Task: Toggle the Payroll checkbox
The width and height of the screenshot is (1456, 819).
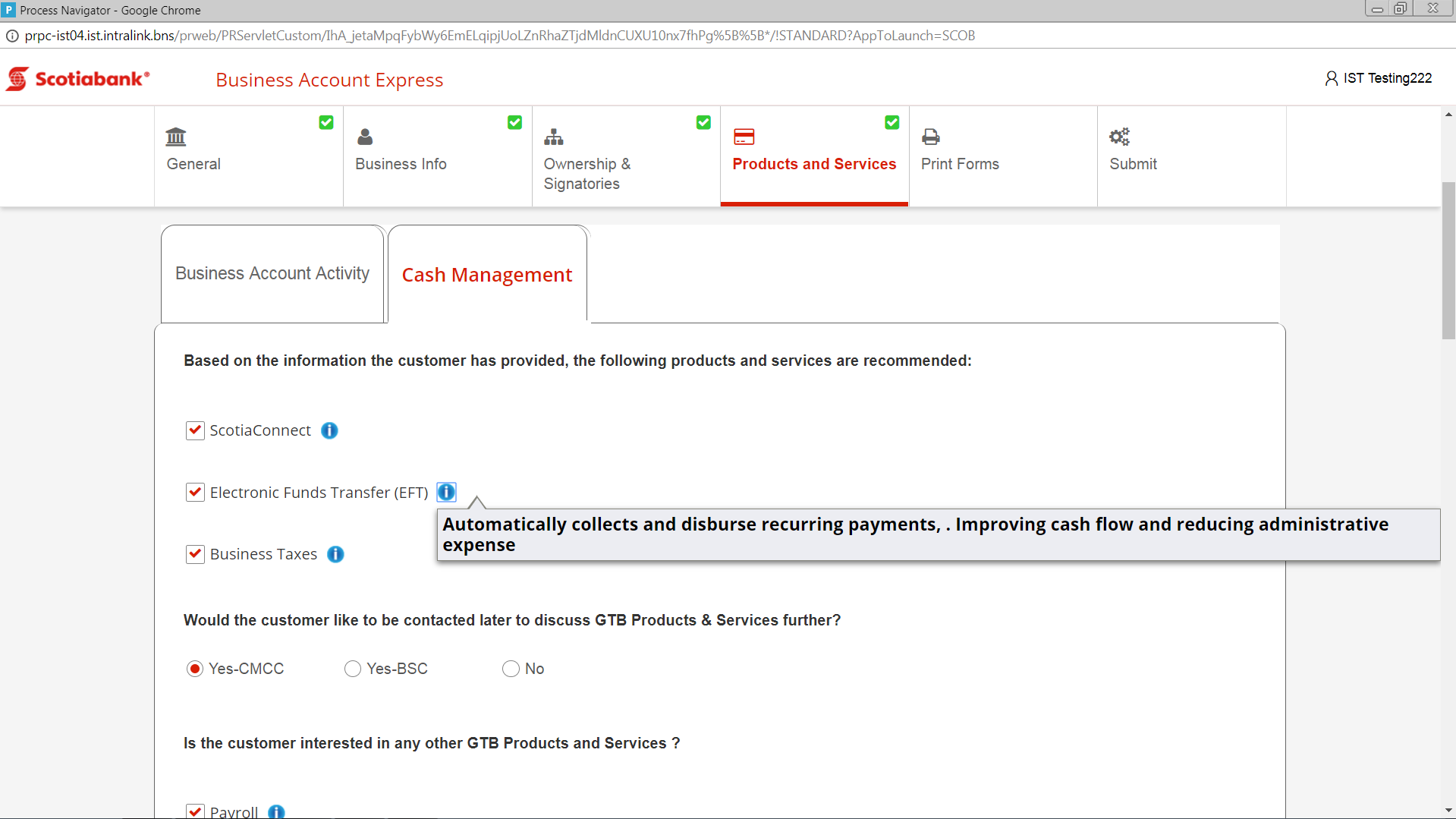Action: click(x=195, y=811)
